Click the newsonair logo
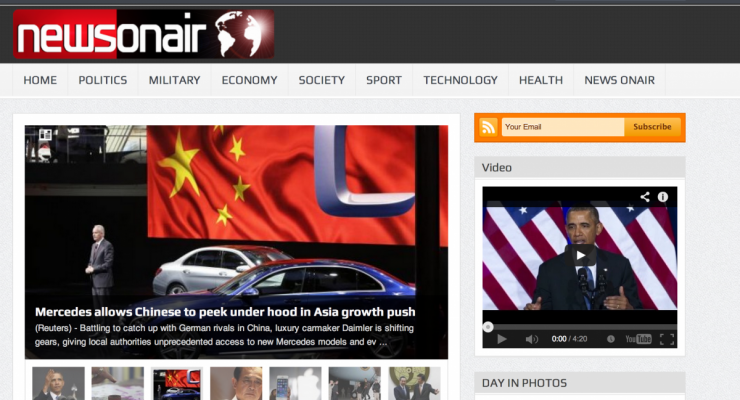 143,36
